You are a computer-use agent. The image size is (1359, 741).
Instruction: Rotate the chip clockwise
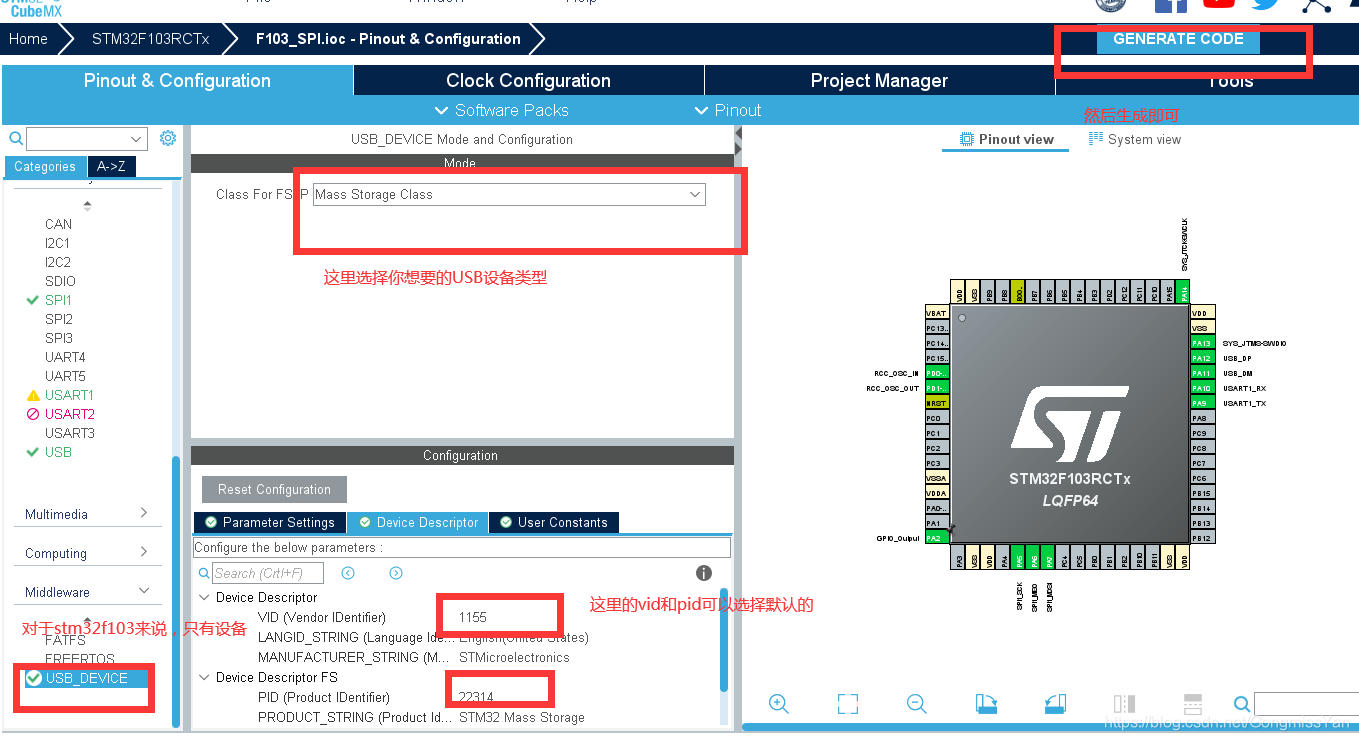tap(986, 703)
